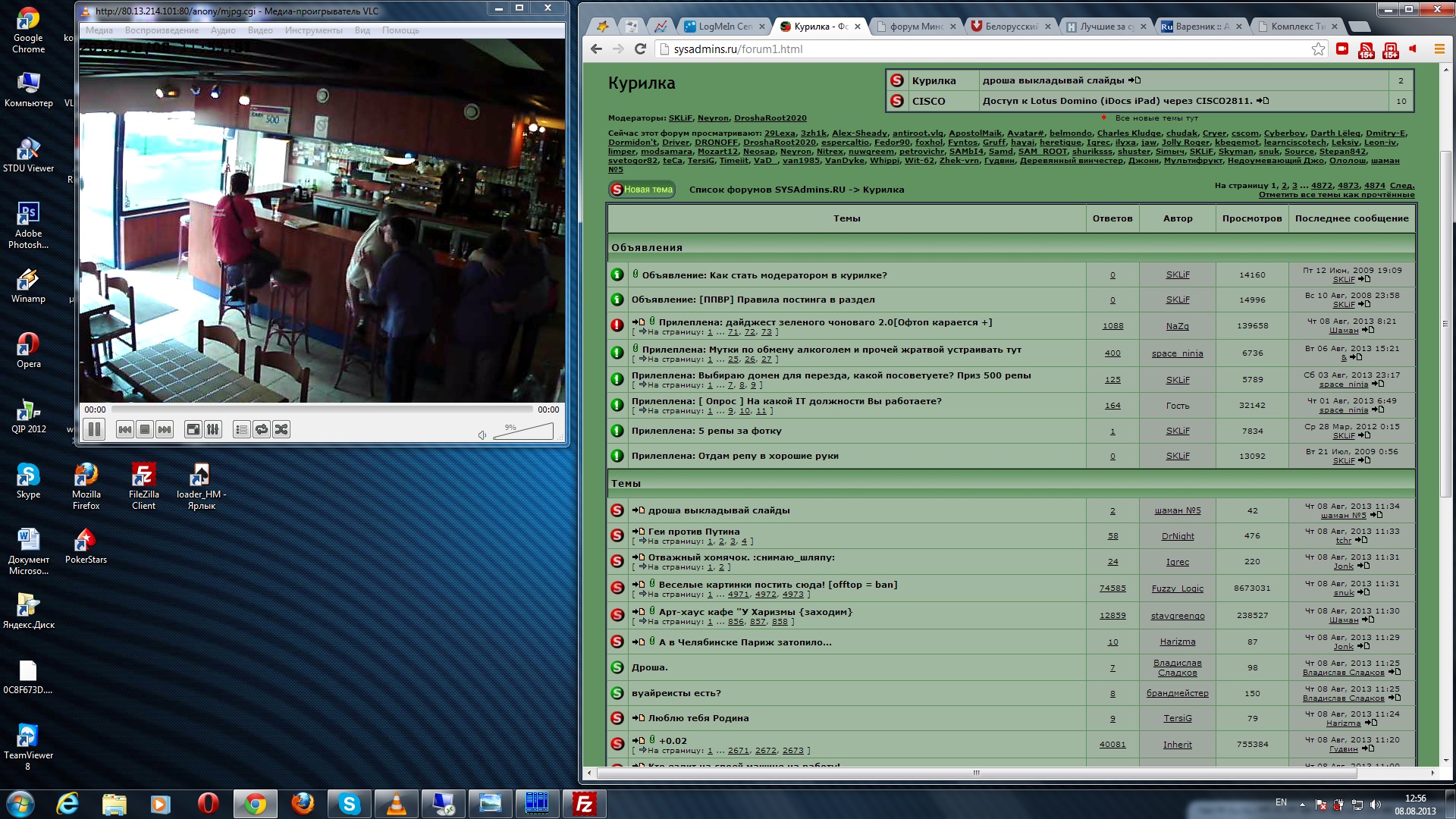Select the Opera desktop icon
This screenshot has height=819, width=1456.
(x=28, y=351)
